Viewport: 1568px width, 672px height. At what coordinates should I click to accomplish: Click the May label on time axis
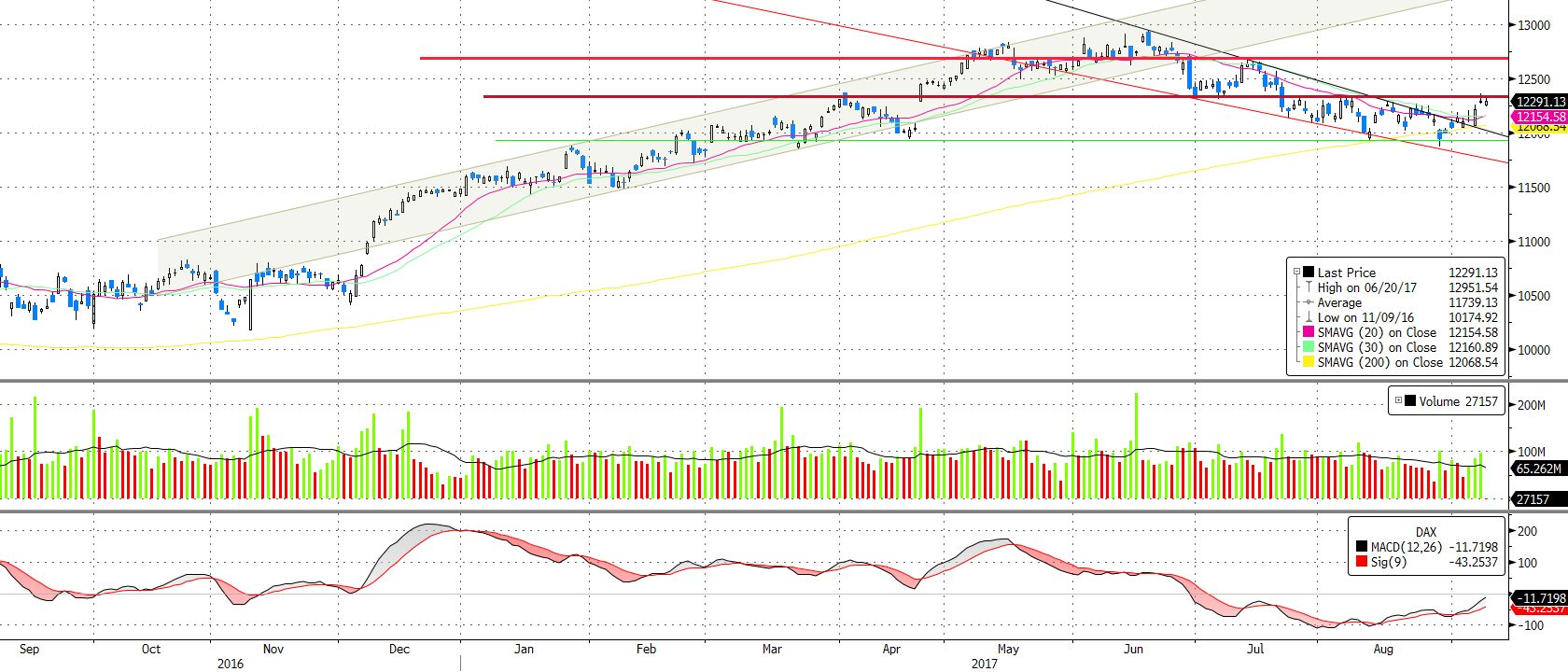[1008, 649]
